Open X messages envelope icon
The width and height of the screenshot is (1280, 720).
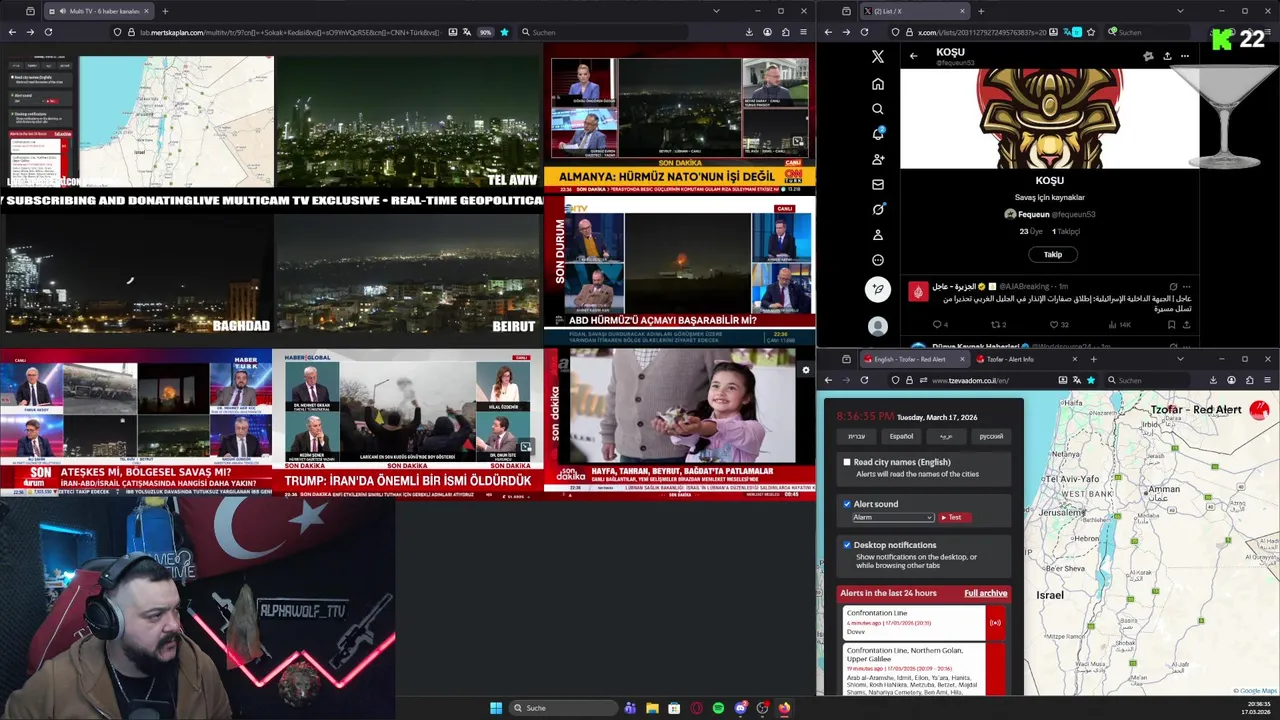[878, 184]
